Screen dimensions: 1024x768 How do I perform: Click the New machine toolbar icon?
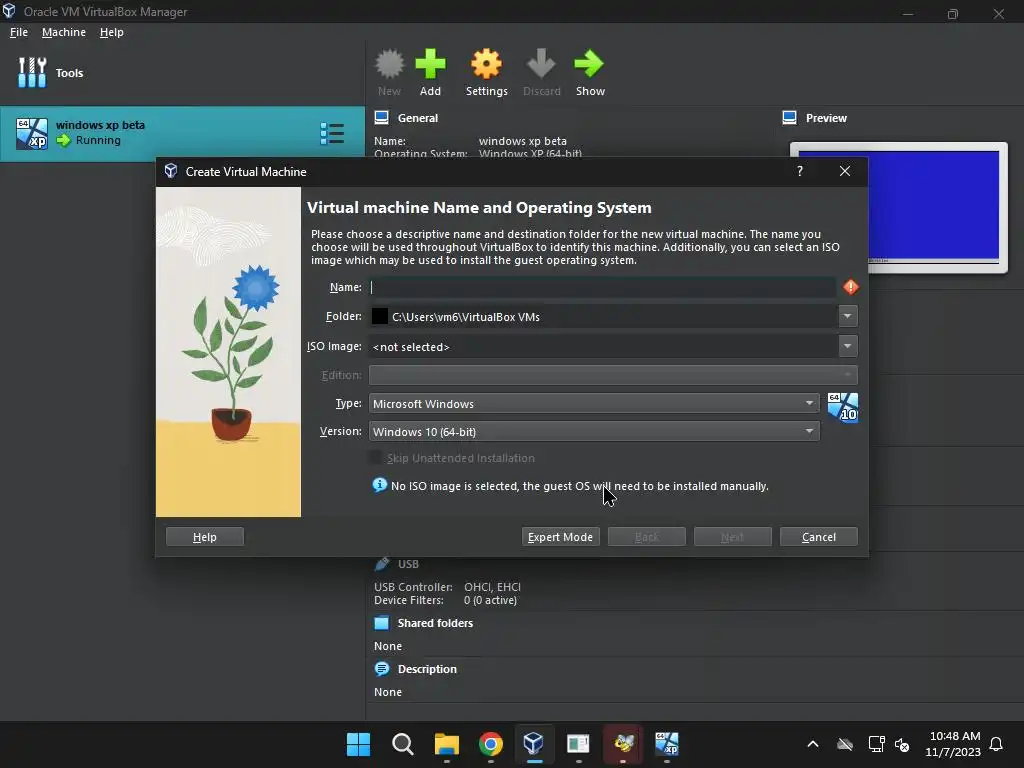389,64
